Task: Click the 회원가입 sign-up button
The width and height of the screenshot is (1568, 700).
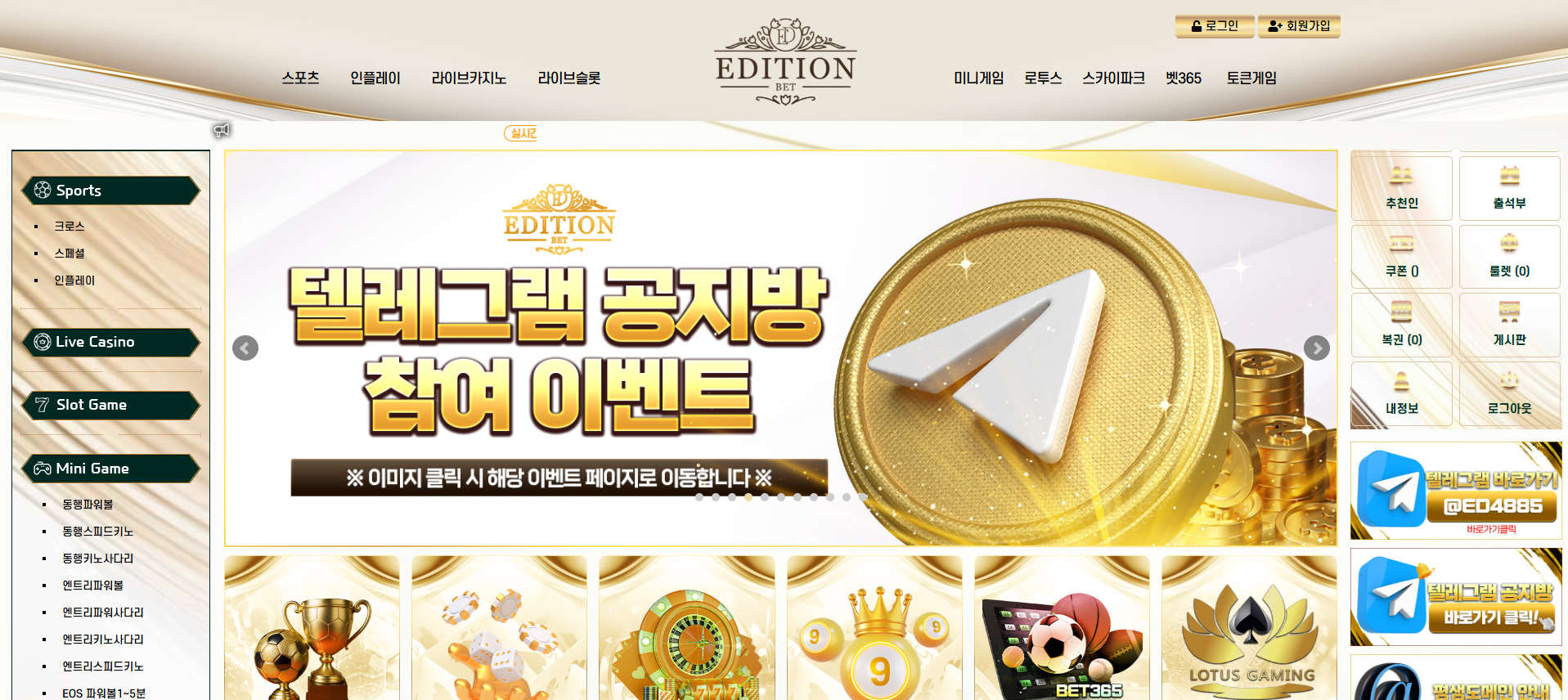Action: (1299, 26)
